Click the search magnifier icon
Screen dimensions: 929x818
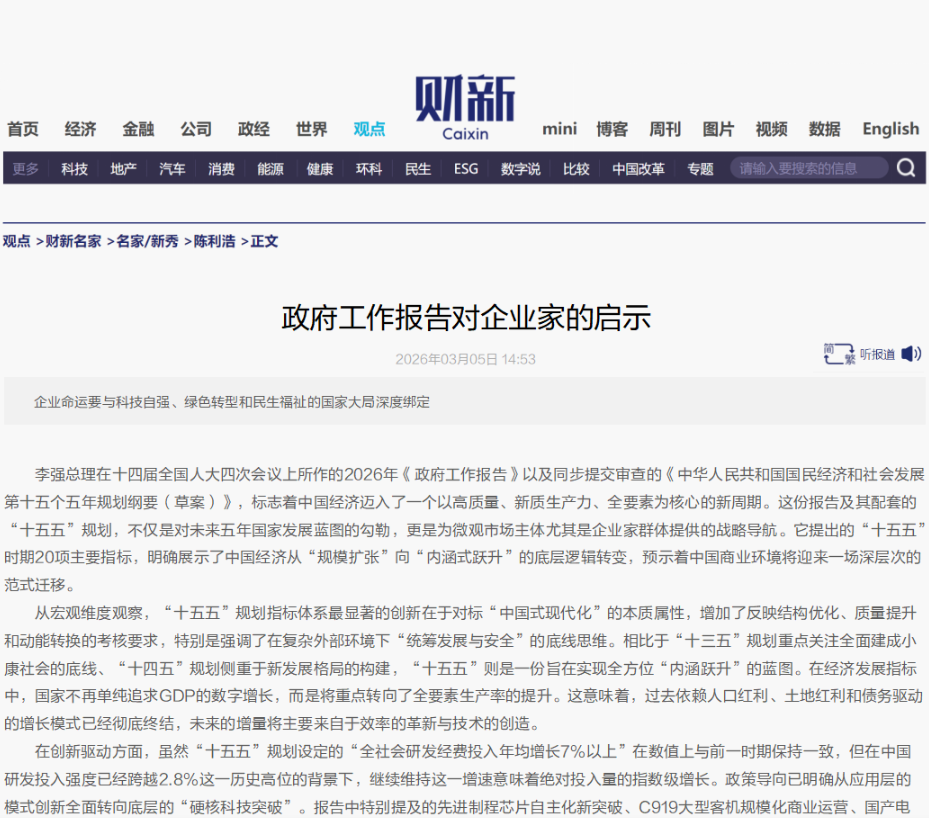[x=906, y=168]
